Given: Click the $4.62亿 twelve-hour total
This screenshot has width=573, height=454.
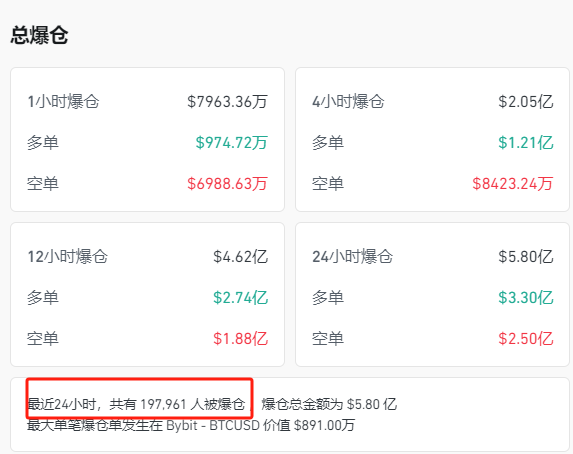Looking at the screenshot, I should point(241,257).
